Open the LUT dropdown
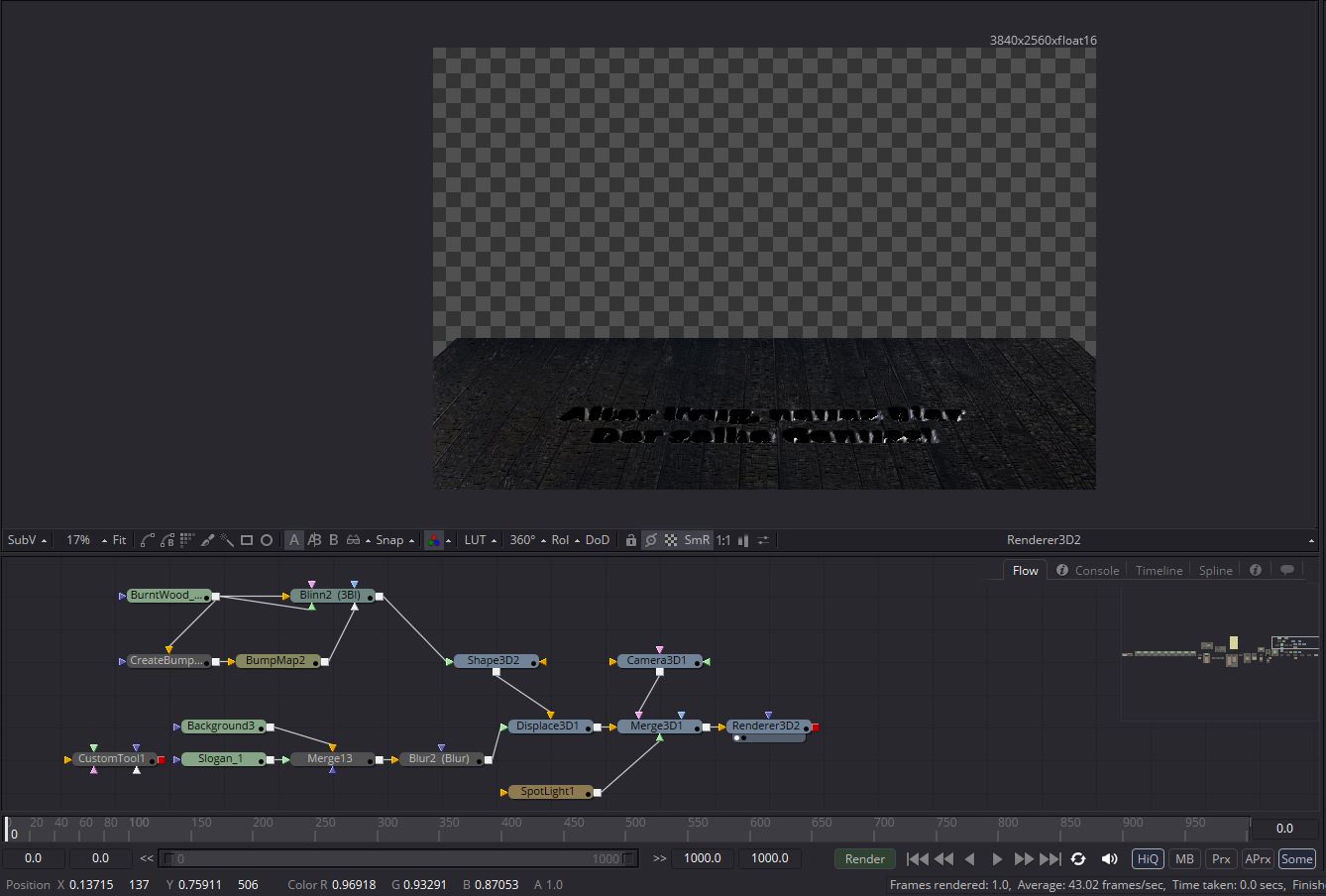Viewport: 1326px width, 896px height. [481, 540]
